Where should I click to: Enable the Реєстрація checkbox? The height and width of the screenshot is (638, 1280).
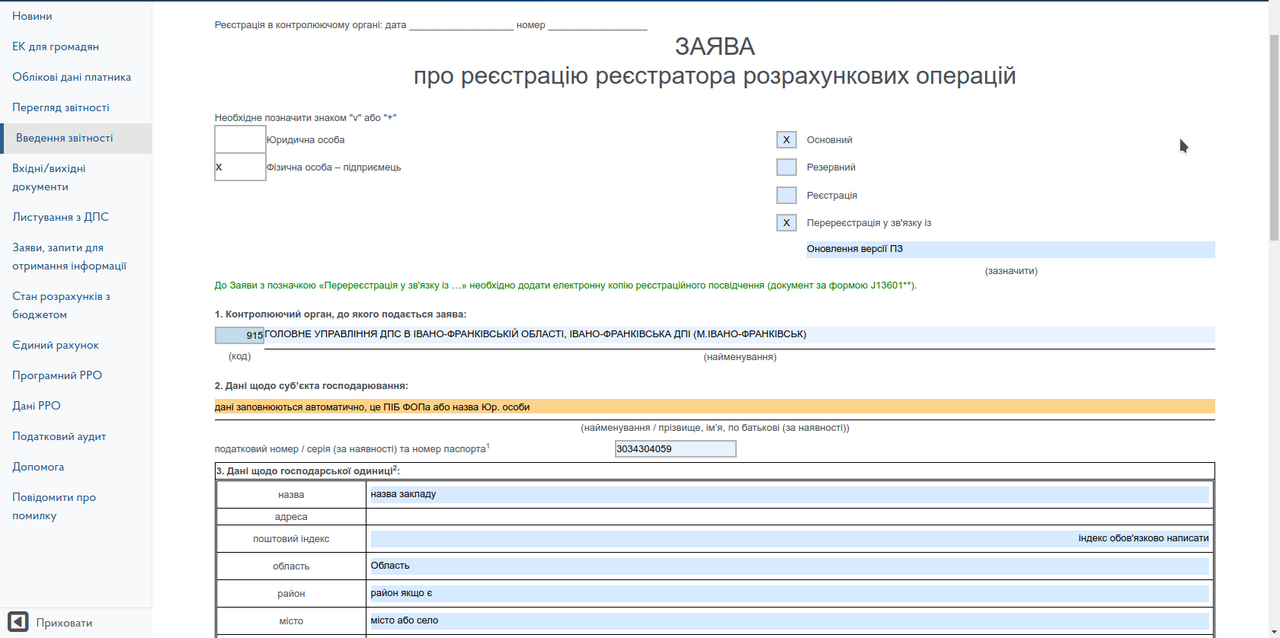[786, 195]
